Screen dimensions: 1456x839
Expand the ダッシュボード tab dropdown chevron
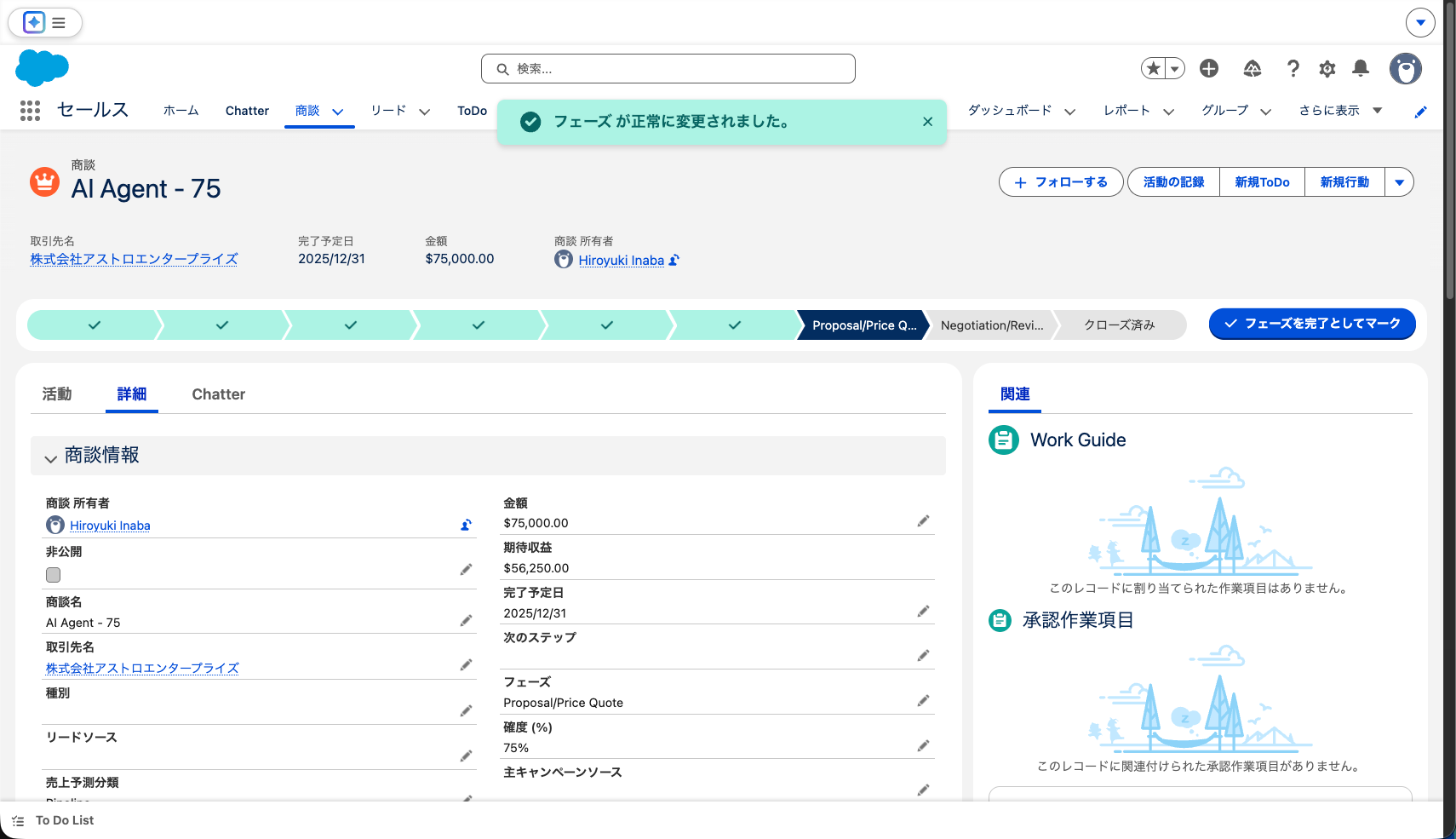(x=1070, y=112)
